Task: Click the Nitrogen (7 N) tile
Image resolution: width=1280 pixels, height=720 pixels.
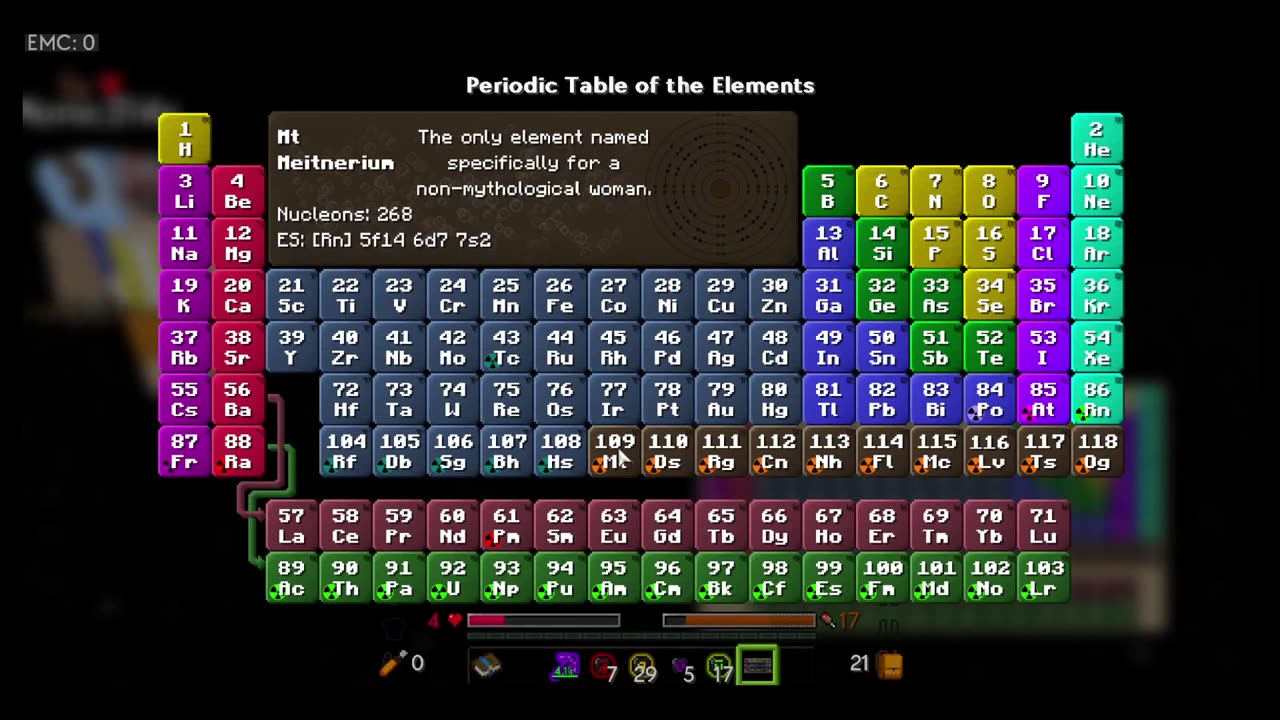Action: tap(936, 191)
